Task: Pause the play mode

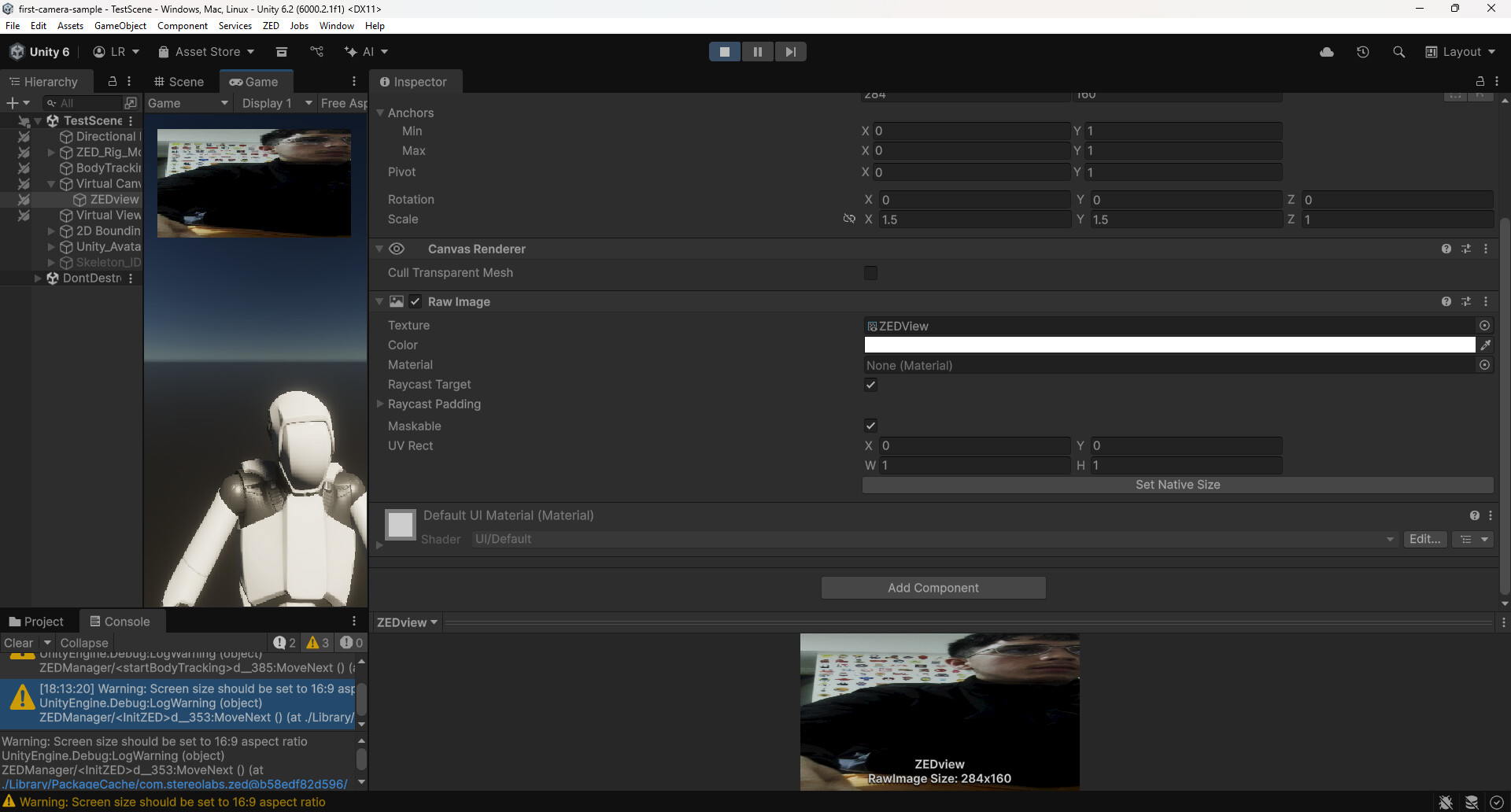Action: pos(757,52)
